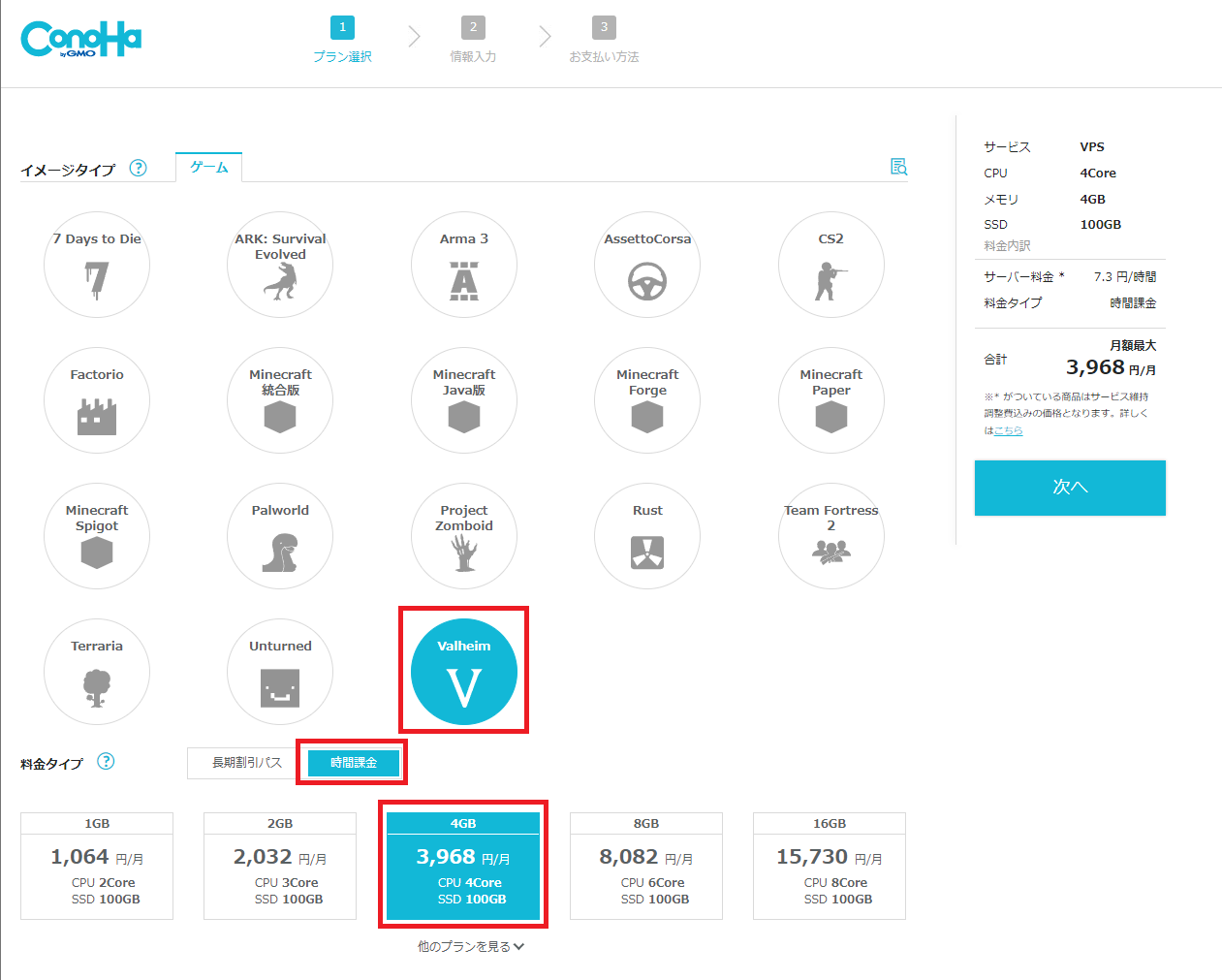Click the 7.3 円/時間 server fee value
The image size is (1222, 980).
pyautogui.click(x=1125, y=276)
